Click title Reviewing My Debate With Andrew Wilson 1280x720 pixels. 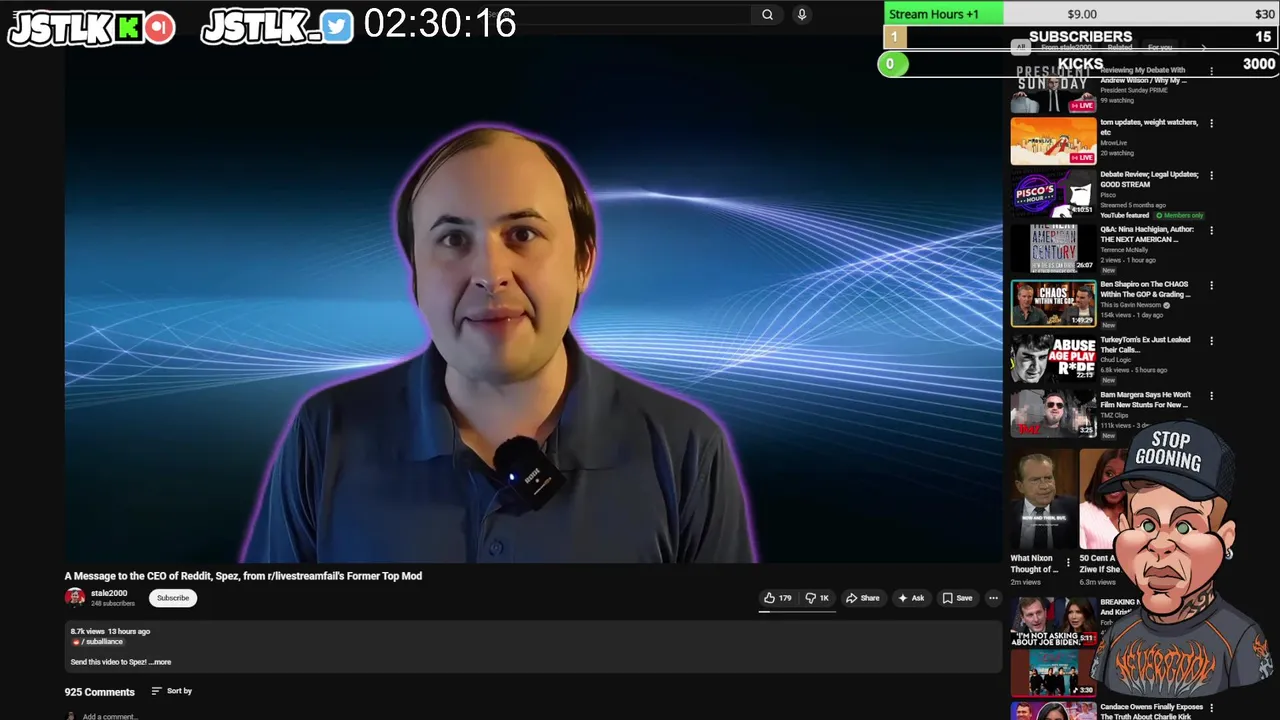[x=1143, y=75]
